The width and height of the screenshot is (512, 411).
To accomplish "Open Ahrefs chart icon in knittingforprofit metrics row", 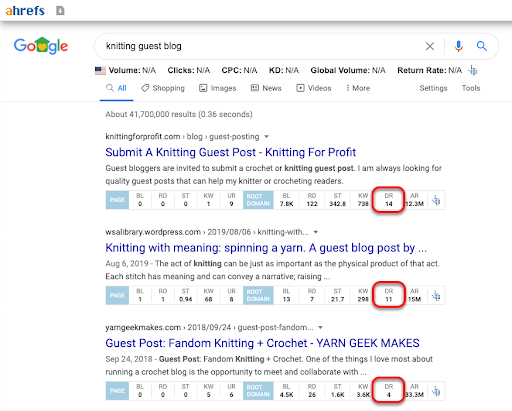I will point(436,200).
